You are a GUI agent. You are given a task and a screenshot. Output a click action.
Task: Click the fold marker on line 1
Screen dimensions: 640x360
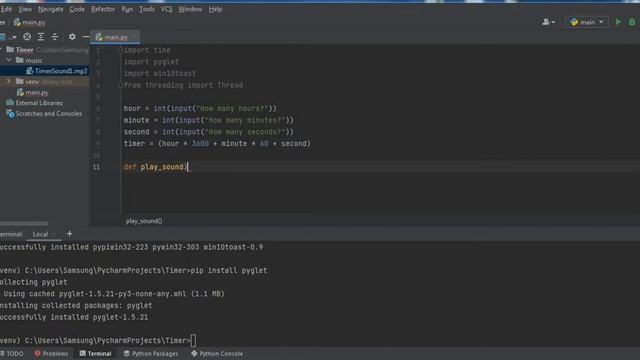(x=121, y=50)
